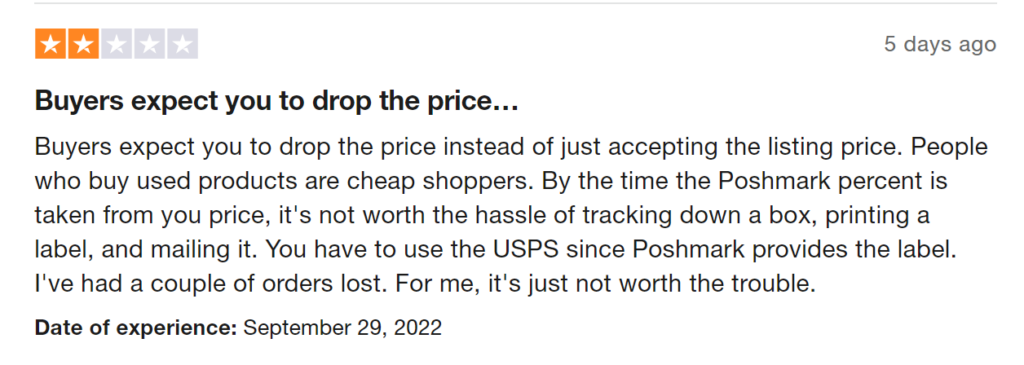Click the third gray star in the rating
Screen dimensions: 1024x365
pyautogui.click(x=116, y=44)
